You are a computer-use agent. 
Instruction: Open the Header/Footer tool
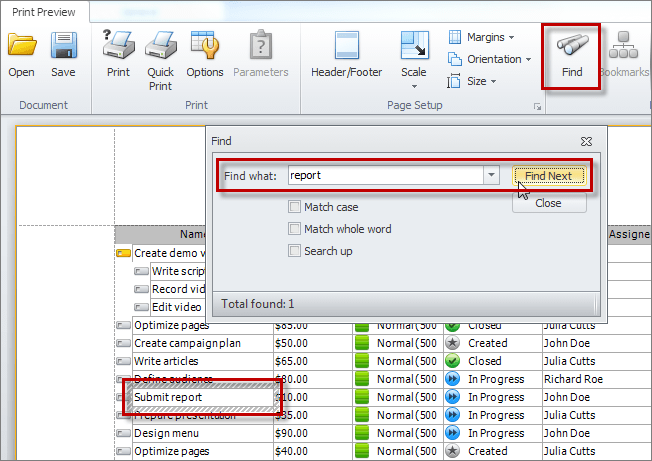[347, 47]
